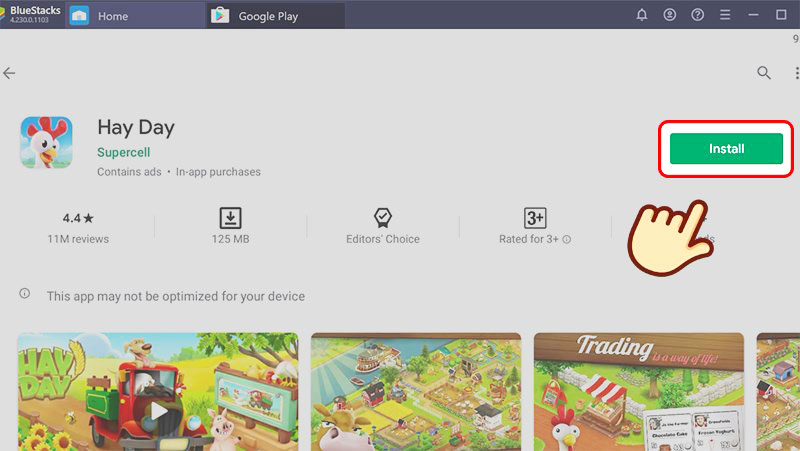This screenshot has width=800, height=451.
Task: Play the Hay Day trailer video
Action: tap(158, 410)
